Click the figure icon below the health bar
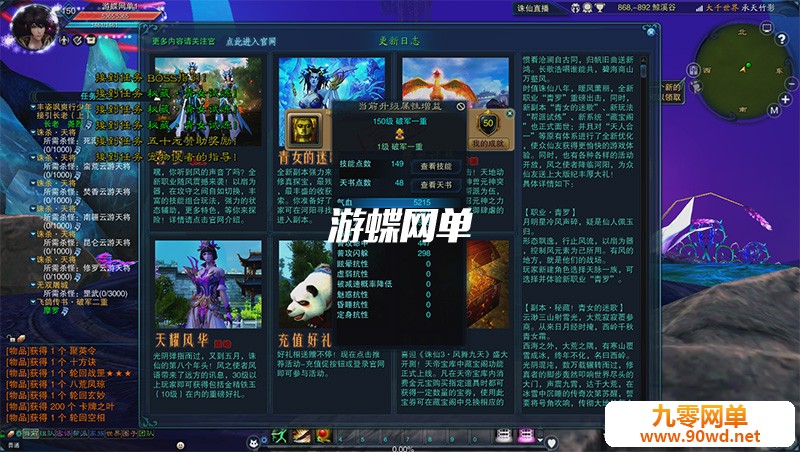 (64, 40)
